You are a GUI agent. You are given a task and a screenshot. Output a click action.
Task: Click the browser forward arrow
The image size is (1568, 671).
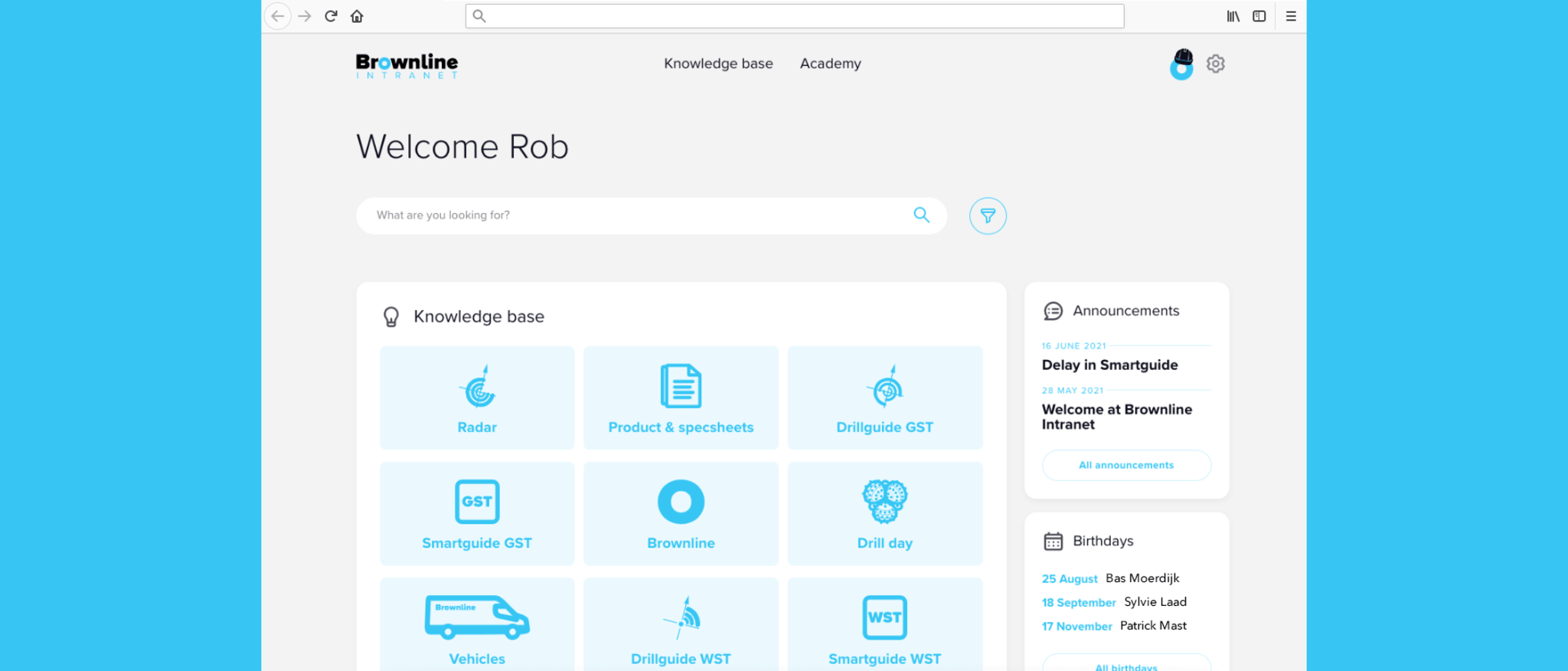[305, 16]
